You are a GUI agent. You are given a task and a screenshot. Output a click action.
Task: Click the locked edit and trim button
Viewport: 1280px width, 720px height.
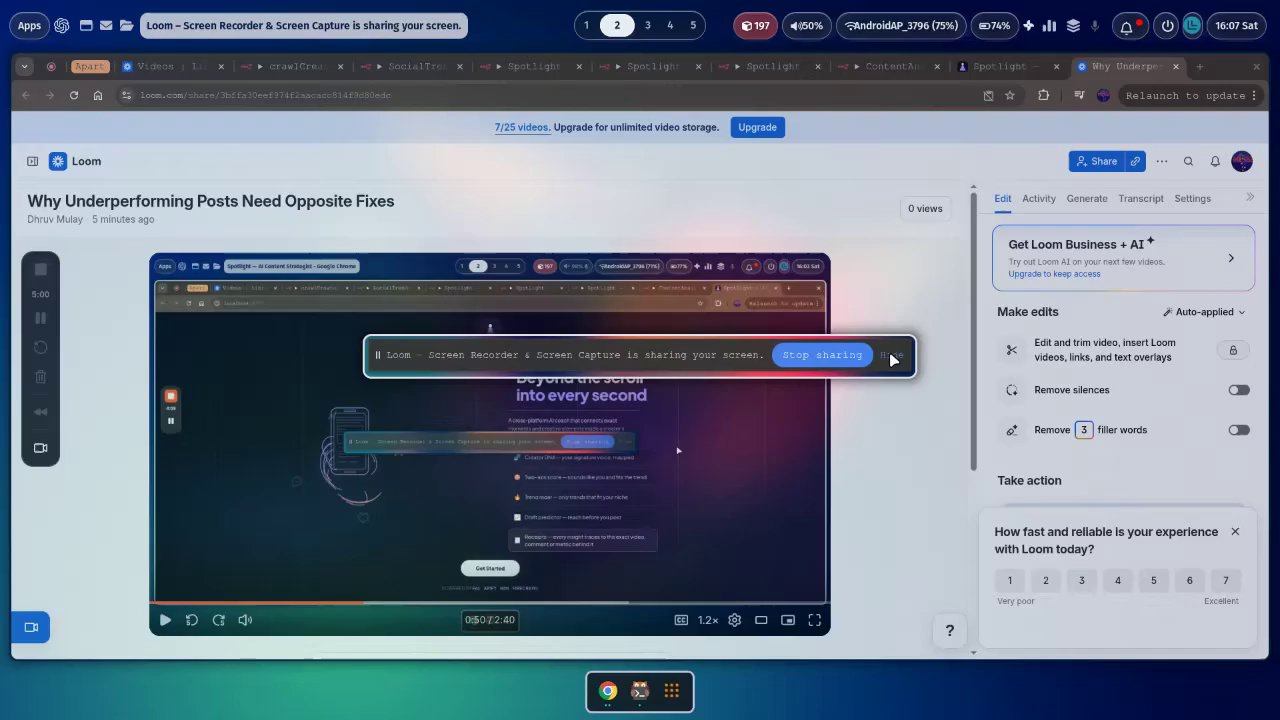click(x=1233, y=350)
